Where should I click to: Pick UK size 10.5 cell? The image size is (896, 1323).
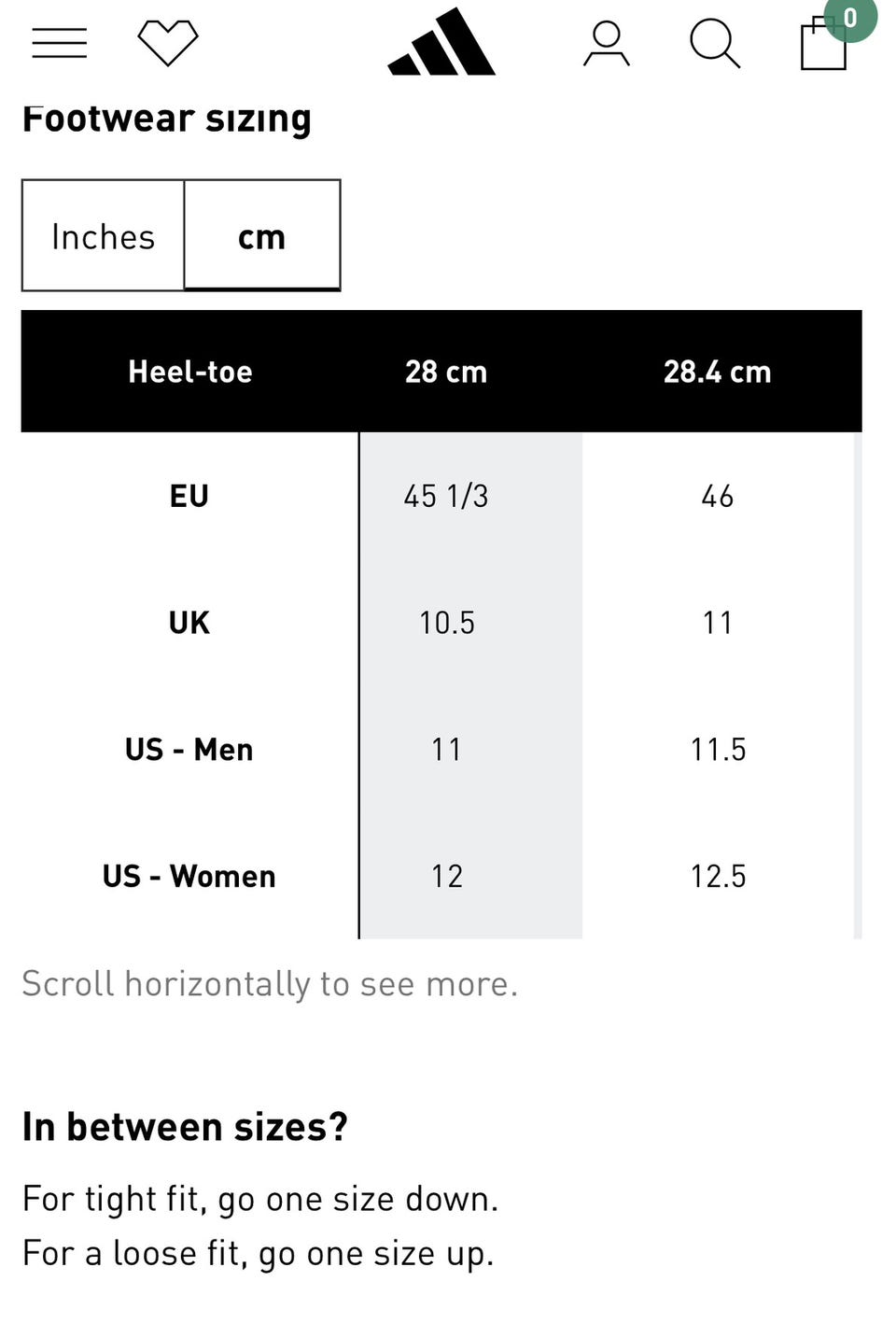446,623
